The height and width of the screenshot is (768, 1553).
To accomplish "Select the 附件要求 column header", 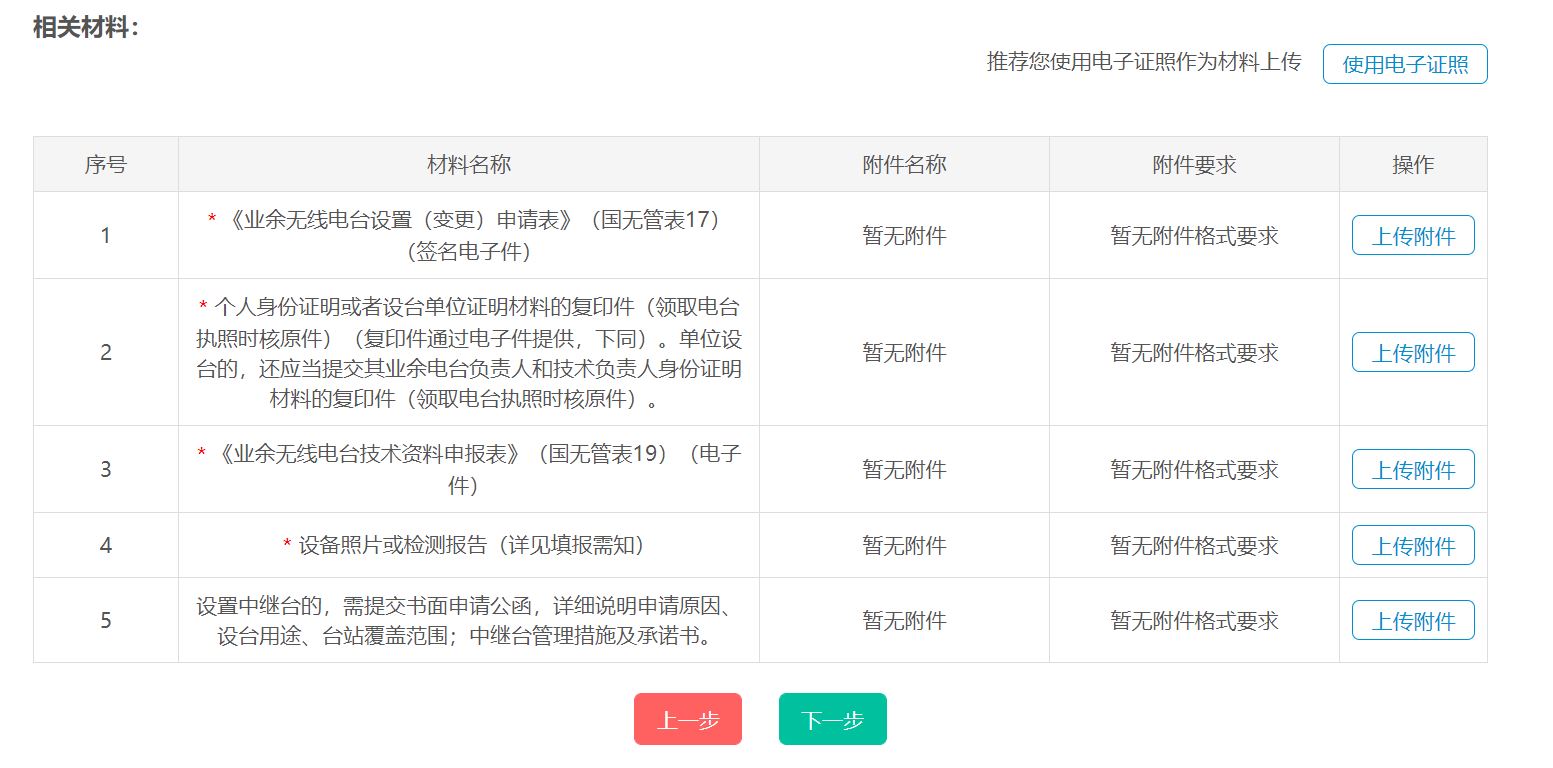I will pyautogui.click(x=1194, y=164).
